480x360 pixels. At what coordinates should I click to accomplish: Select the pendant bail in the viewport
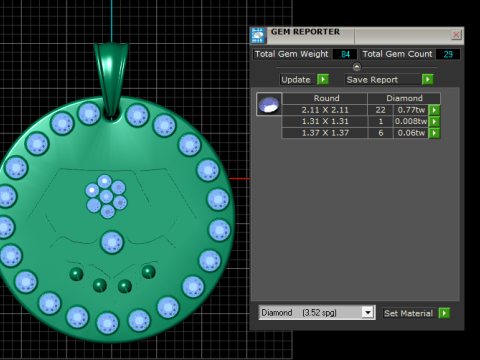tap(111, 79)
